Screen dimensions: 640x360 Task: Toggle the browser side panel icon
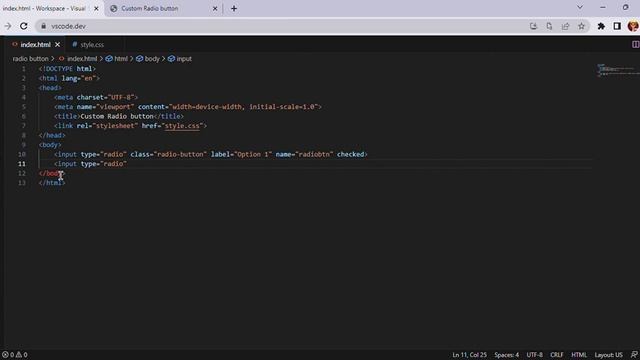click(617, 26)
